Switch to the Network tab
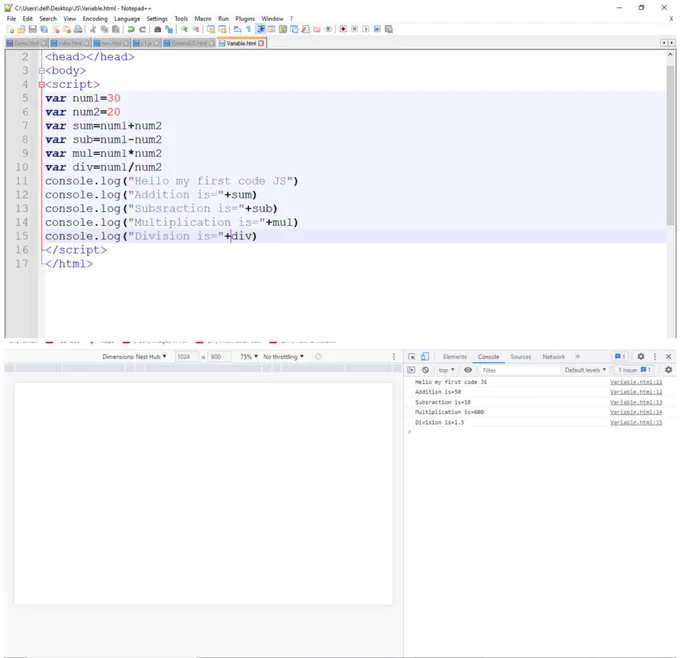Viewport: 680px width, 658px height. pos(553,357)
